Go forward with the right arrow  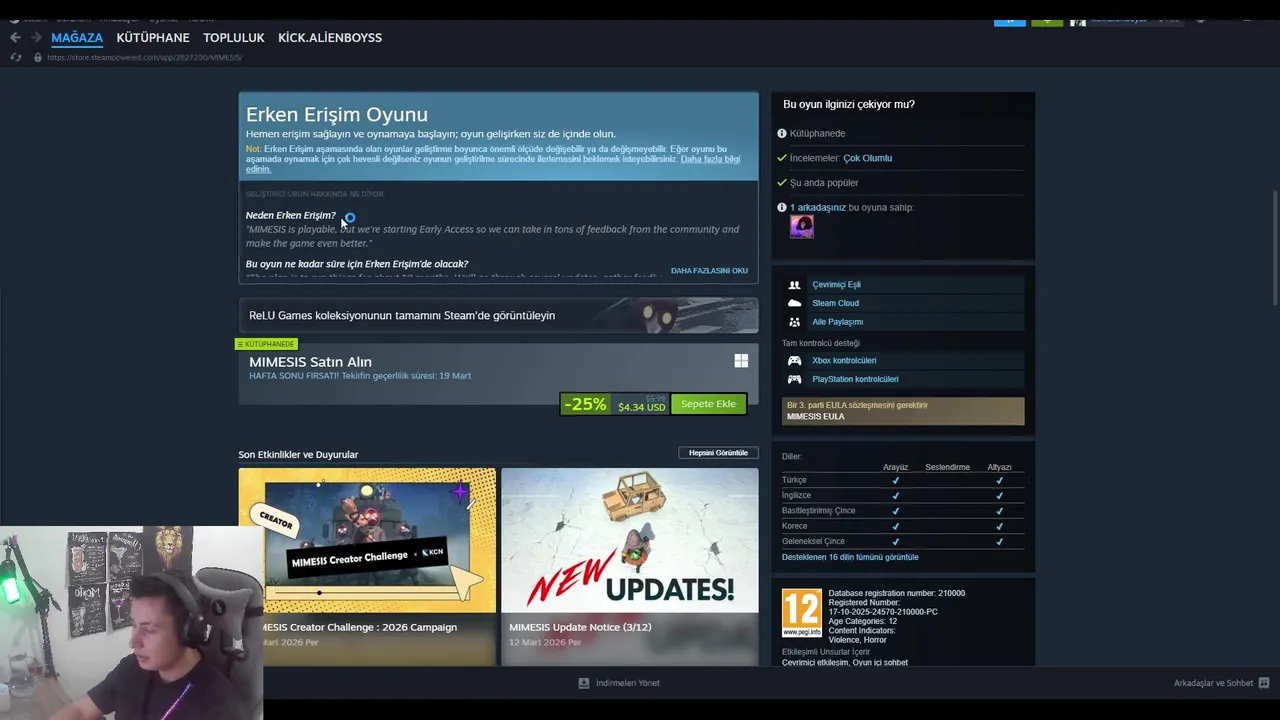pos(36,37)
